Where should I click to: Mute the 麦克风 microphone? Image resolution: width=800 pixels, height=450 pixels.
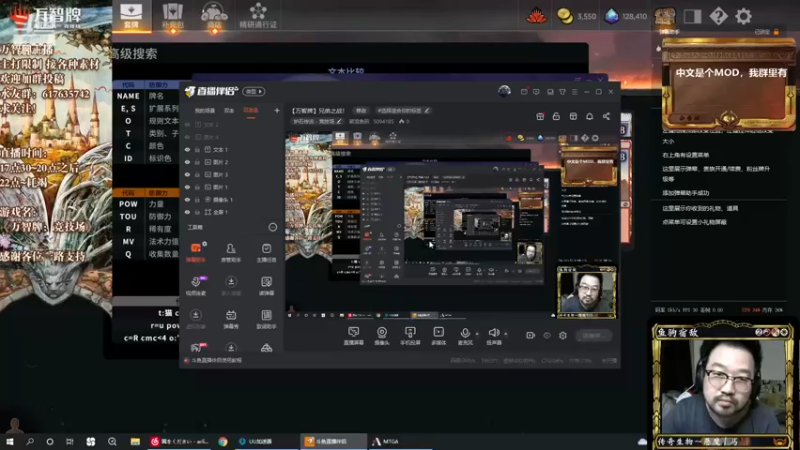(x=465, y=336)
